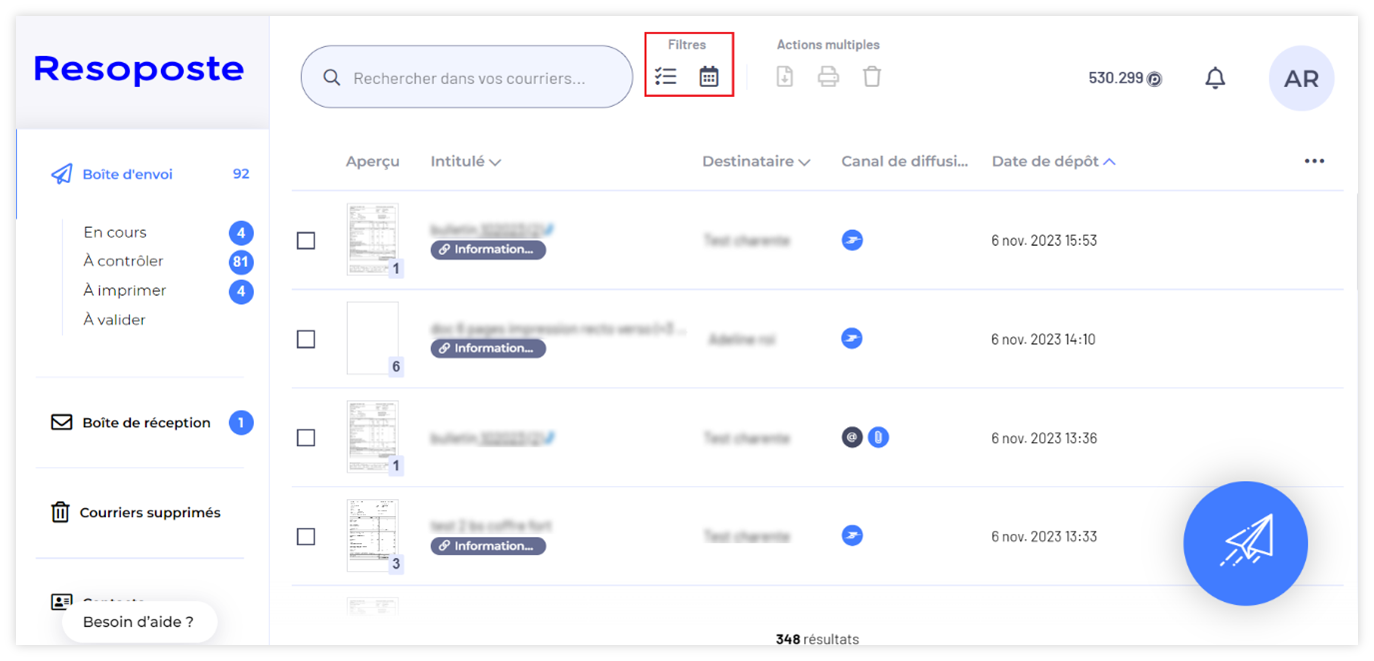The width and height of the screenshot is (1374, 661).
Task: Click the trash icon beside Courriers supprimés
Action: (x=61, y=512)
